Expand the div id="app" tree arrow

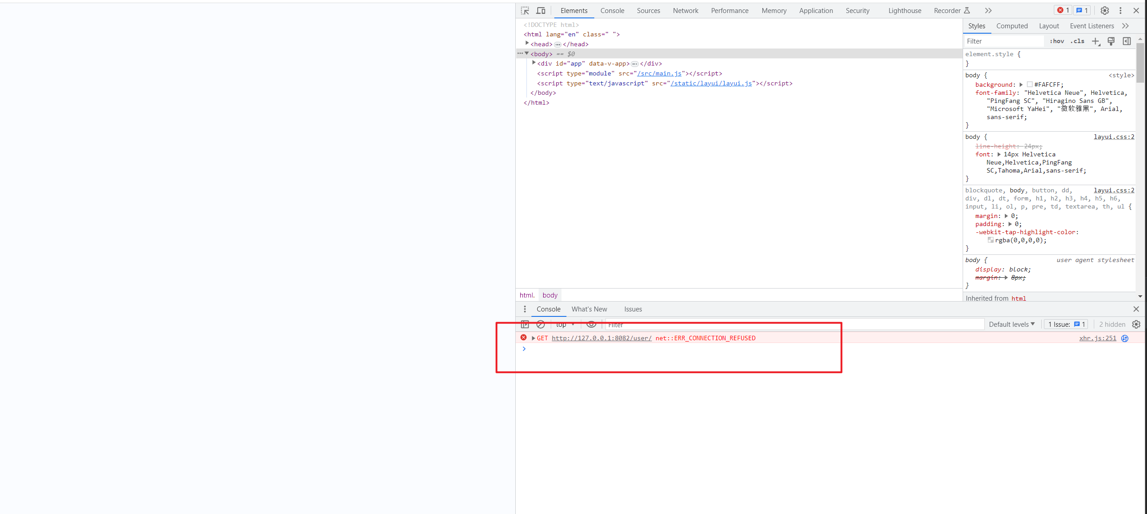[534, 63]
